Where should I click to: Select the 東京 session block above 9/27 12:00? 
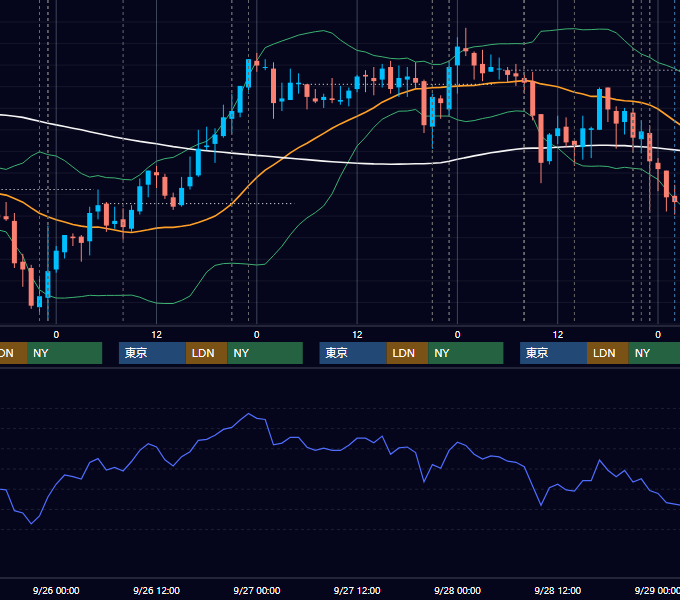tap(353, 353)
